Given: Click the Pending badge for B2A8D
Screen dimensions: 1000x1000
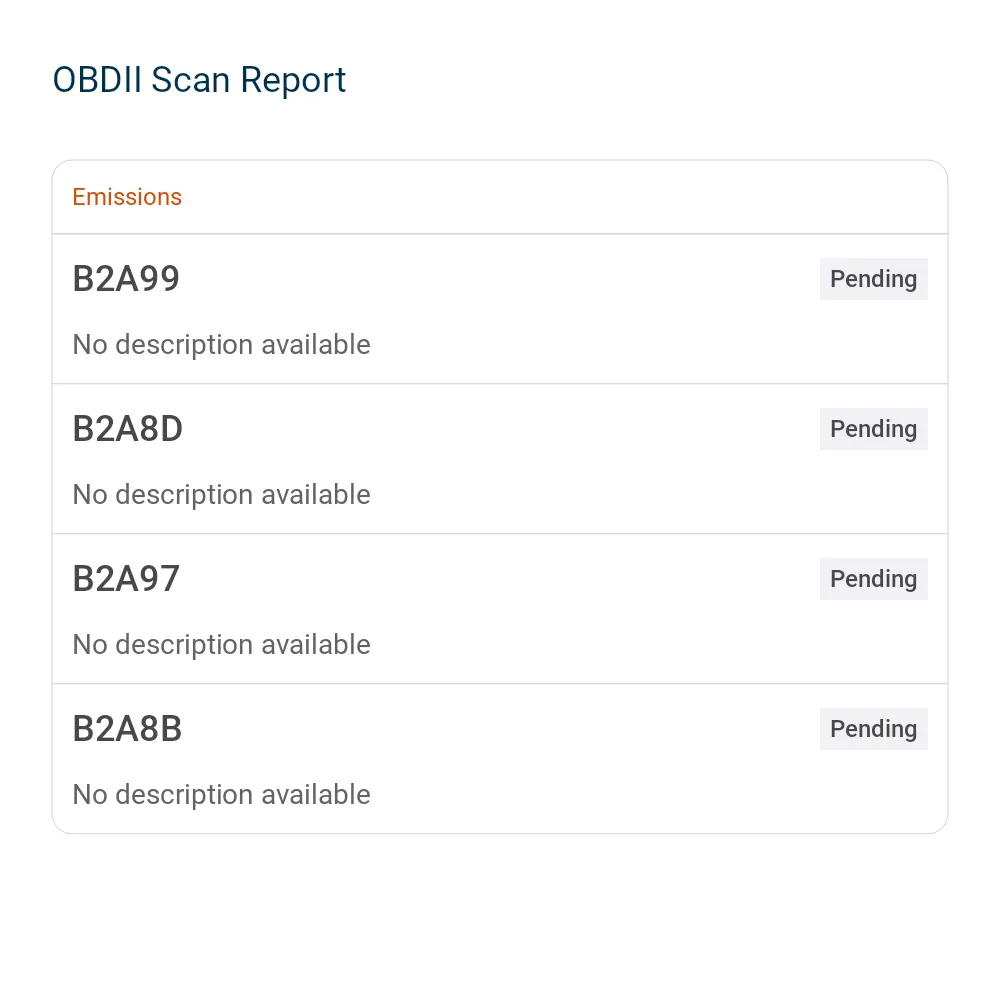Looking at the screenshot, I should [x=873, y=429].
